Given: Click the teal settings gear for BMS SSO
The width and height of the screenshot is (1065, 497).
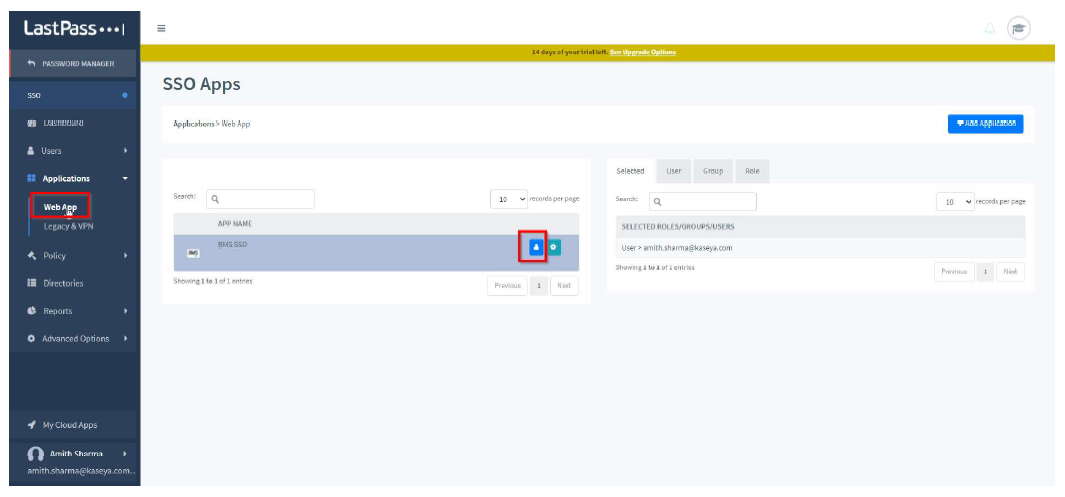Looking at the screenshot, I should pyautogui.click(x=554, y=248).
